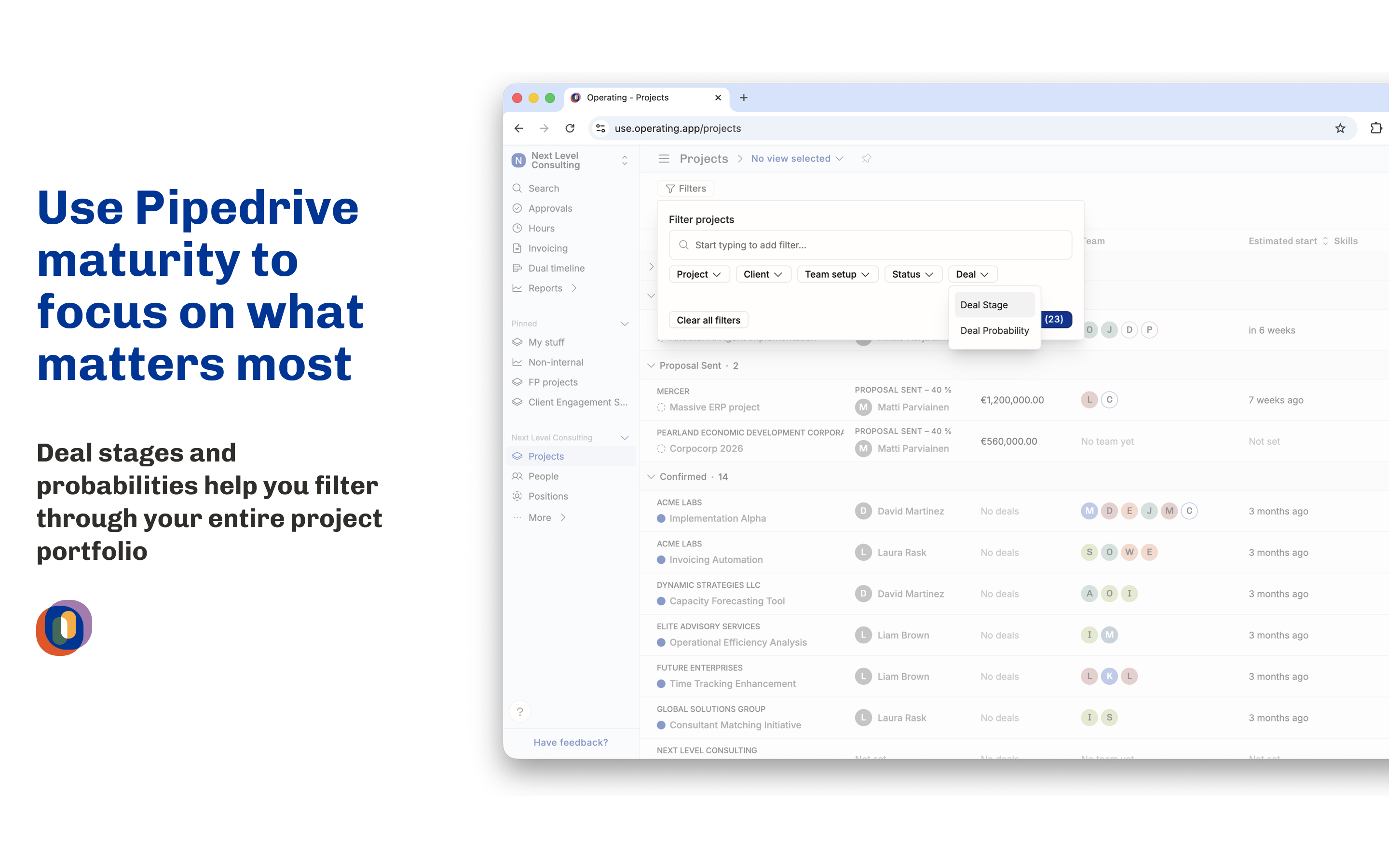Image resolution: width=1389 pixels, height=868 pixels.
Task: Expand the workspace switcher arrows
Action: (625, 161)
